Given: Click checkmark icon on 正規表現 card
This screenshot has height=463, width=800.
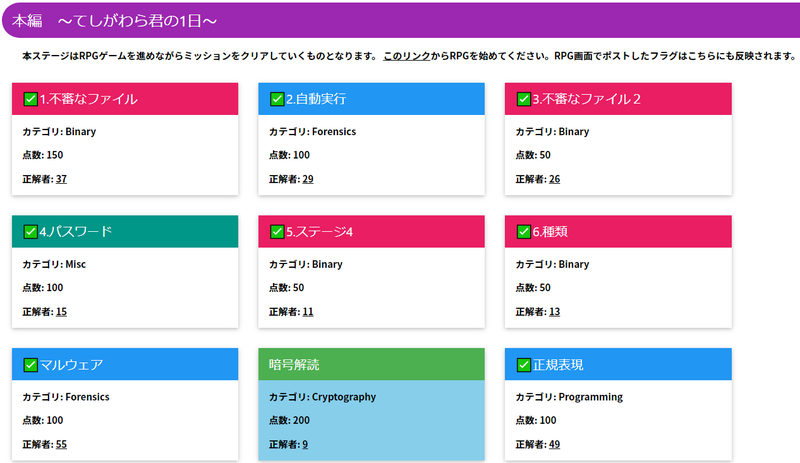Looking at the screenshot, I should [x=524, y=364].
